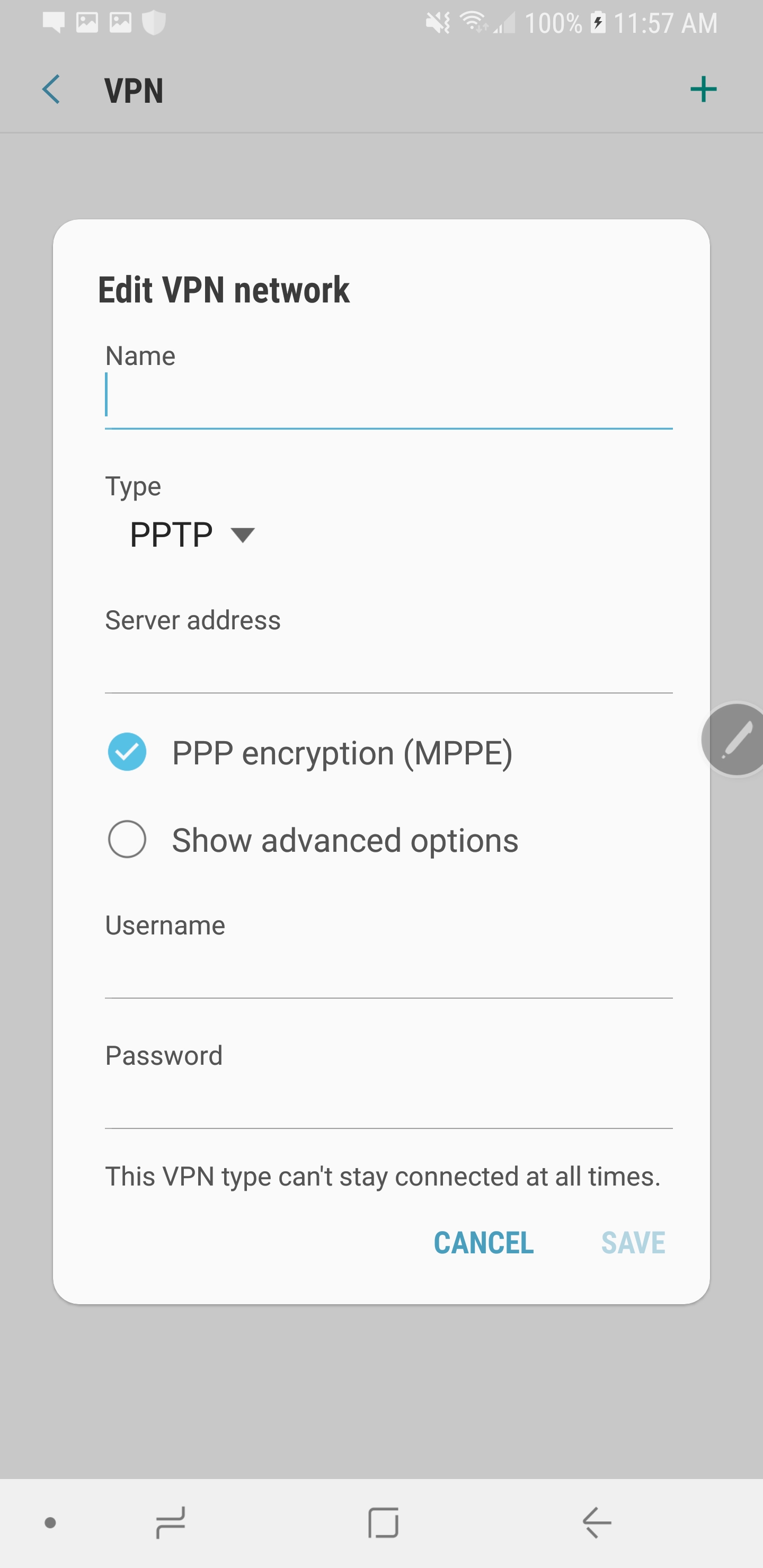
Task: Tap the security shield status icon
Action: tap(154, 23)
